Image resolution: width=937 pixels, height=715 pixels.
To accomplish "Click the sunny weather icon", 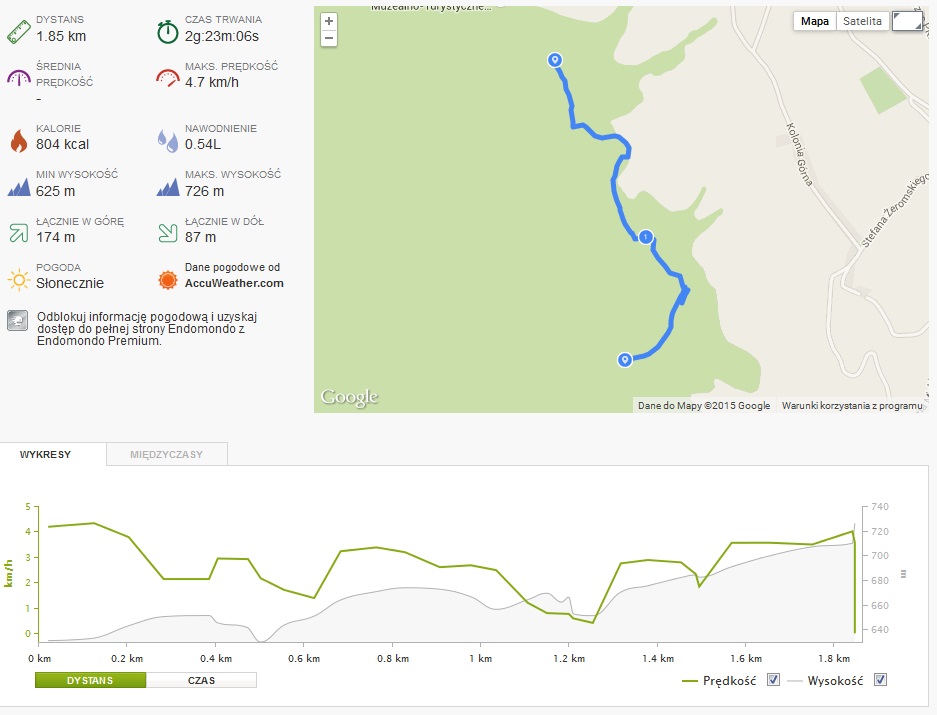I will tap(19, 277).
